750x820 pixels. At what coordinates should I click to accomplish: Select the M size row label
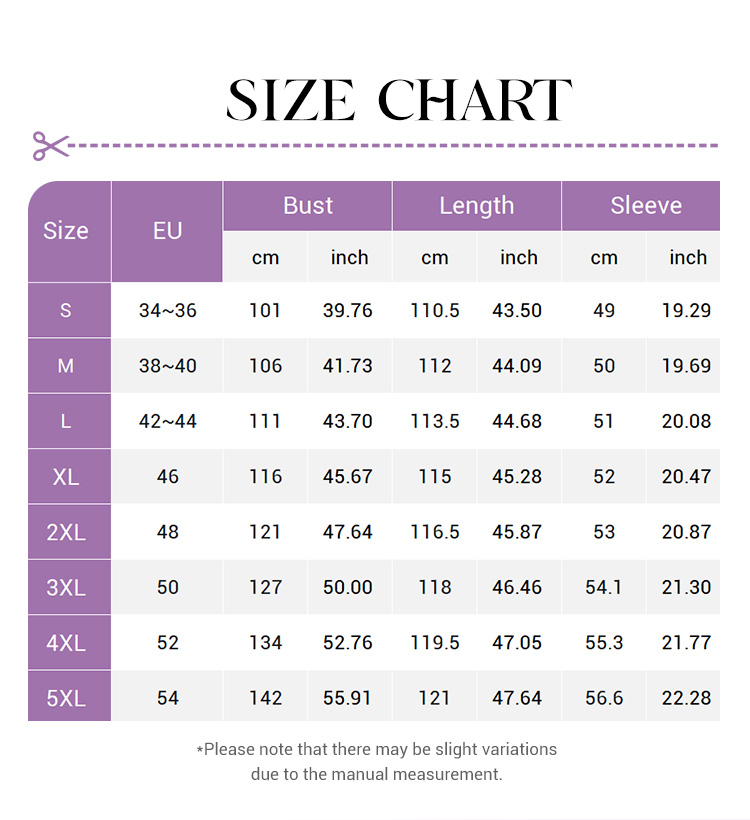click(66, 366)
